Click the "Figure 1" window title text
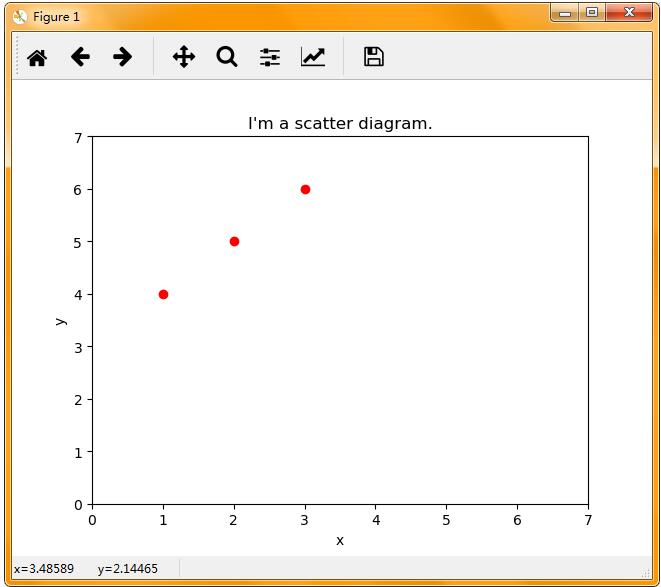Screen dimensions: 661x587 [56, 17]
